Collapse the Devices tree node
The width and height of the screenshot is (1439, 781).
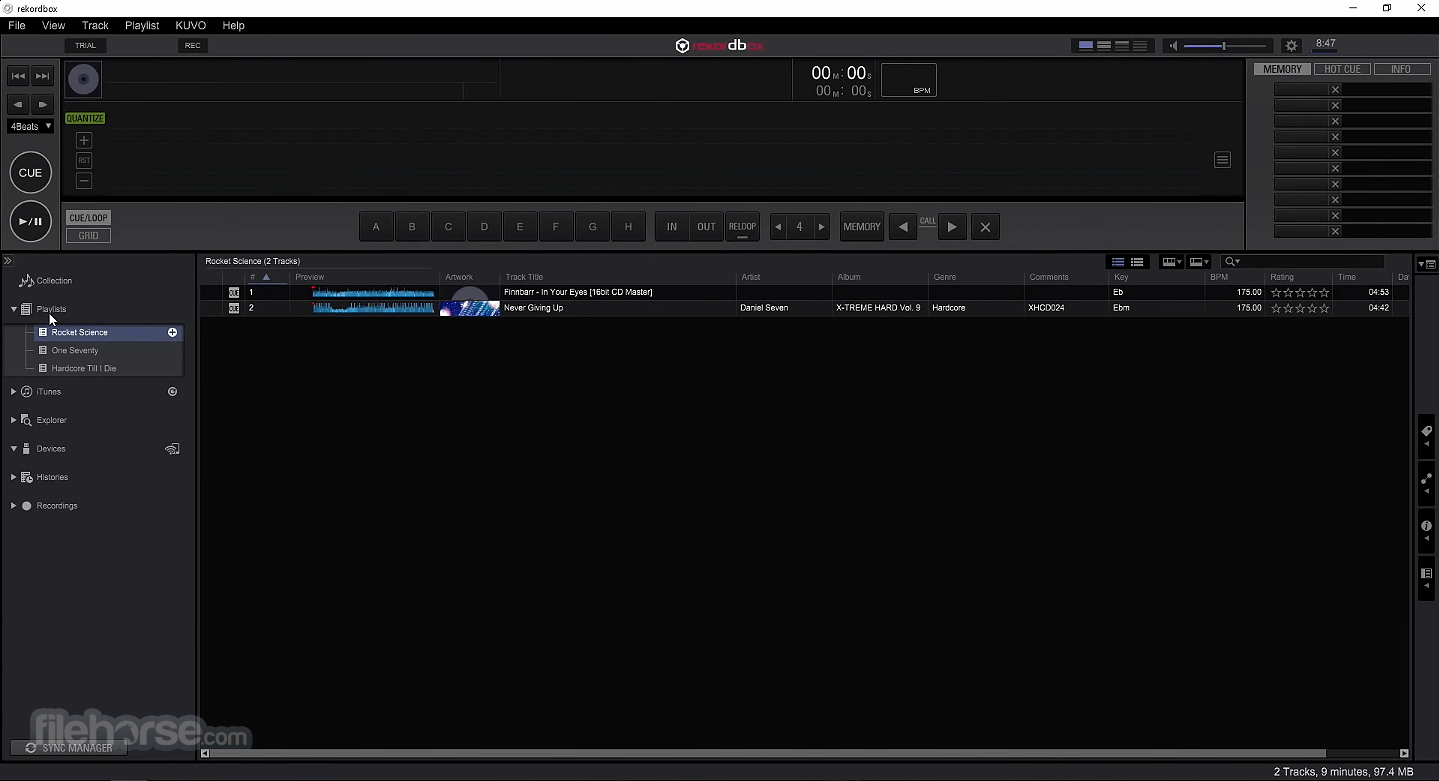click(13, 449)
